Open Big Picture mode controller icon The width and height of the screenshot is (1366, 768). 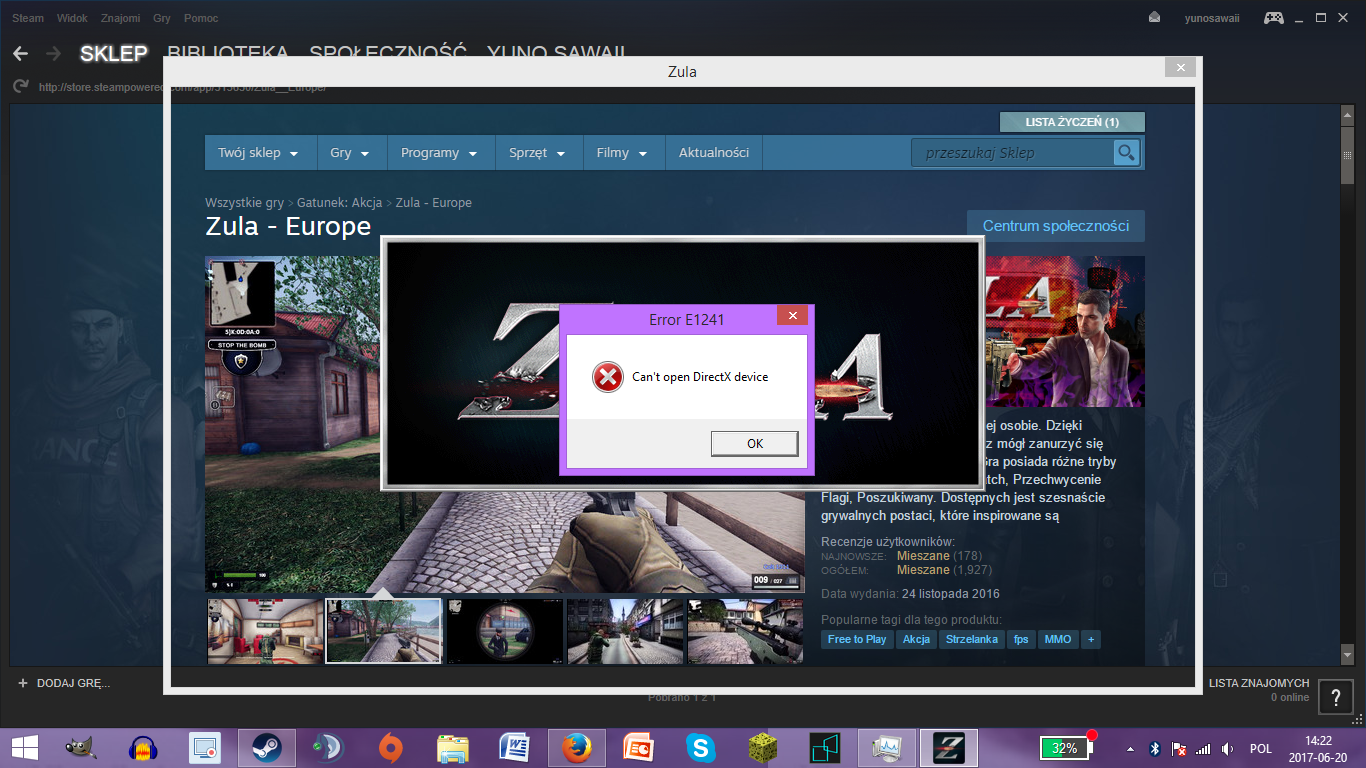[1274, 18]
